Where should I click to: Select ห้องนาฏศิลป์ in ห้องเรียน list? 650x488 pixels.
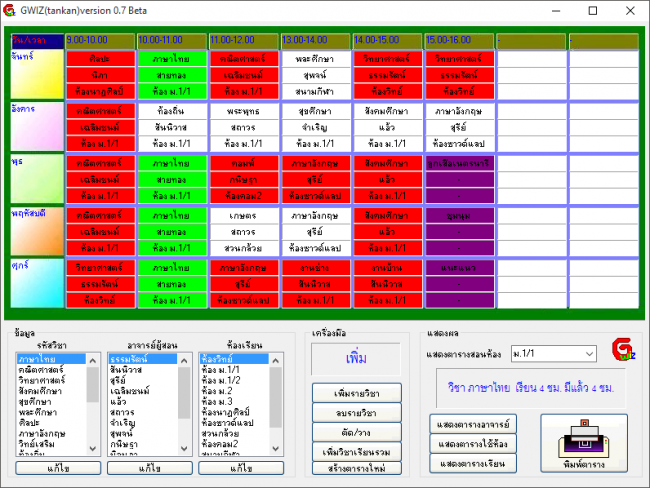pos(234,412)
